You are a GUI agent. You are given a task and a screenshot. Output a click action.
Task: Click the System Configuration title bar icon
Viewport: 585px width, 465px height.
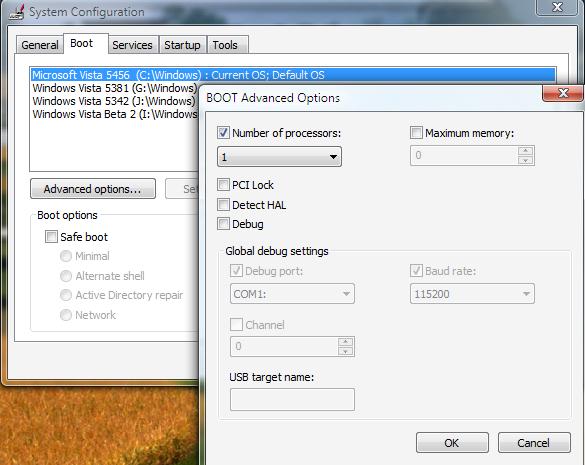[16, 11]
